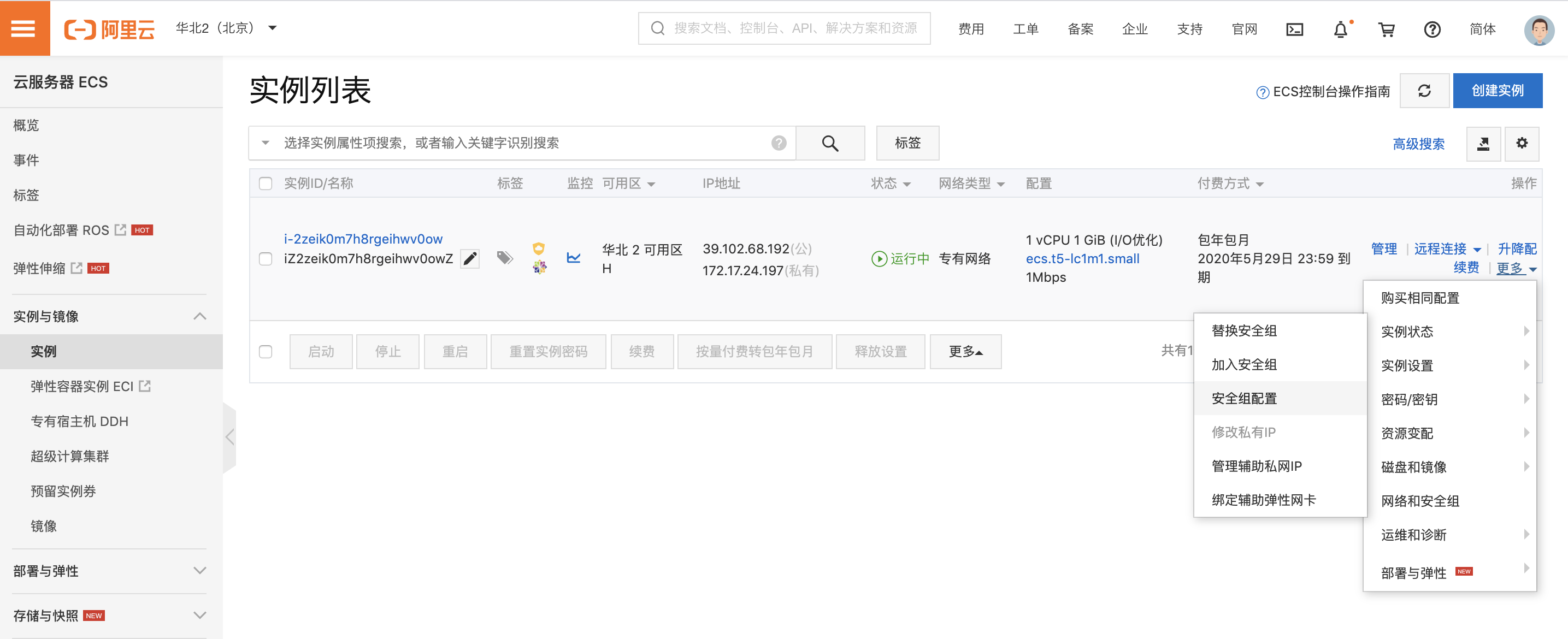Open the shopping cart icon
Image resolution: width=1568 pixels, height=639 pixels.
[x=1387, y=29]
